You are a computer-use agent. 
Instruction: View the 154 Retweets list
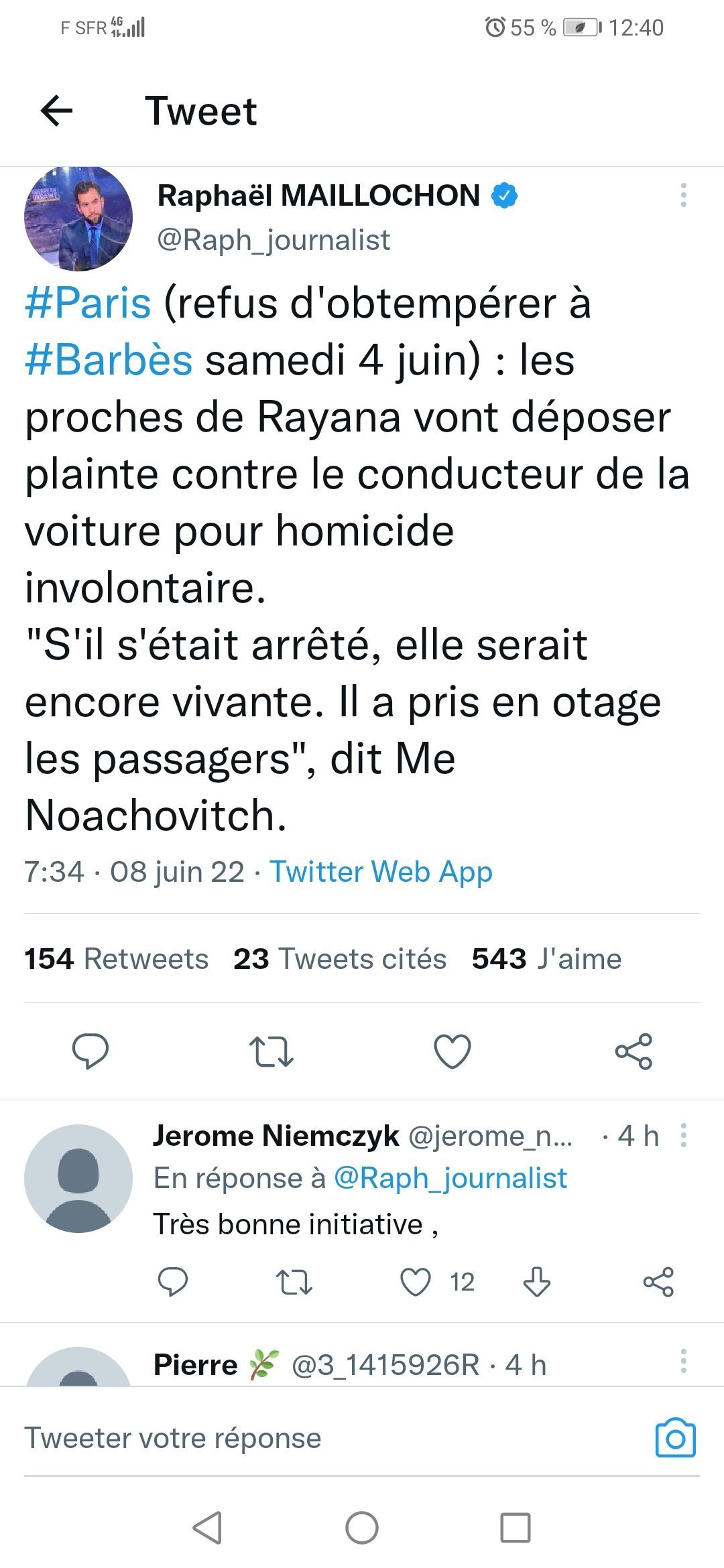(x=116, y=959)
